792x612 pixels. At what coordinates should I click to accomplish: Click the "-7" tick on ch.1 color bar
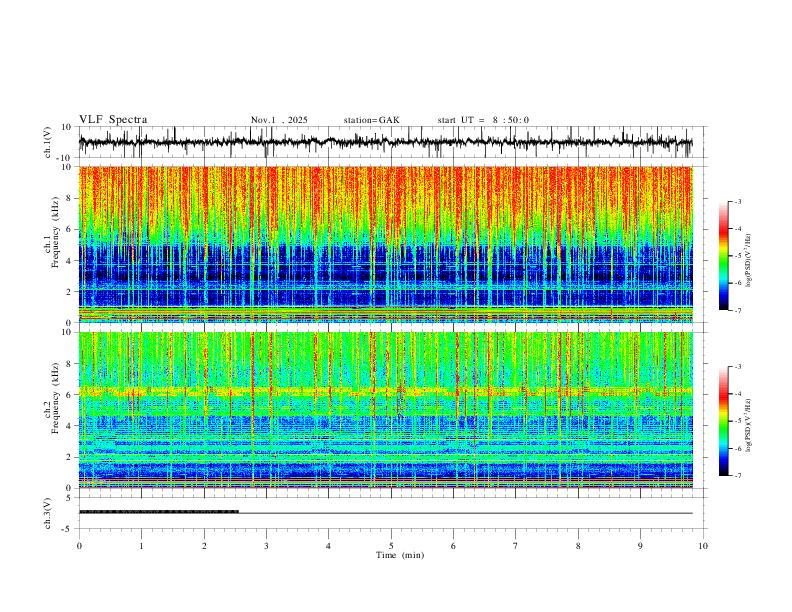738,311
